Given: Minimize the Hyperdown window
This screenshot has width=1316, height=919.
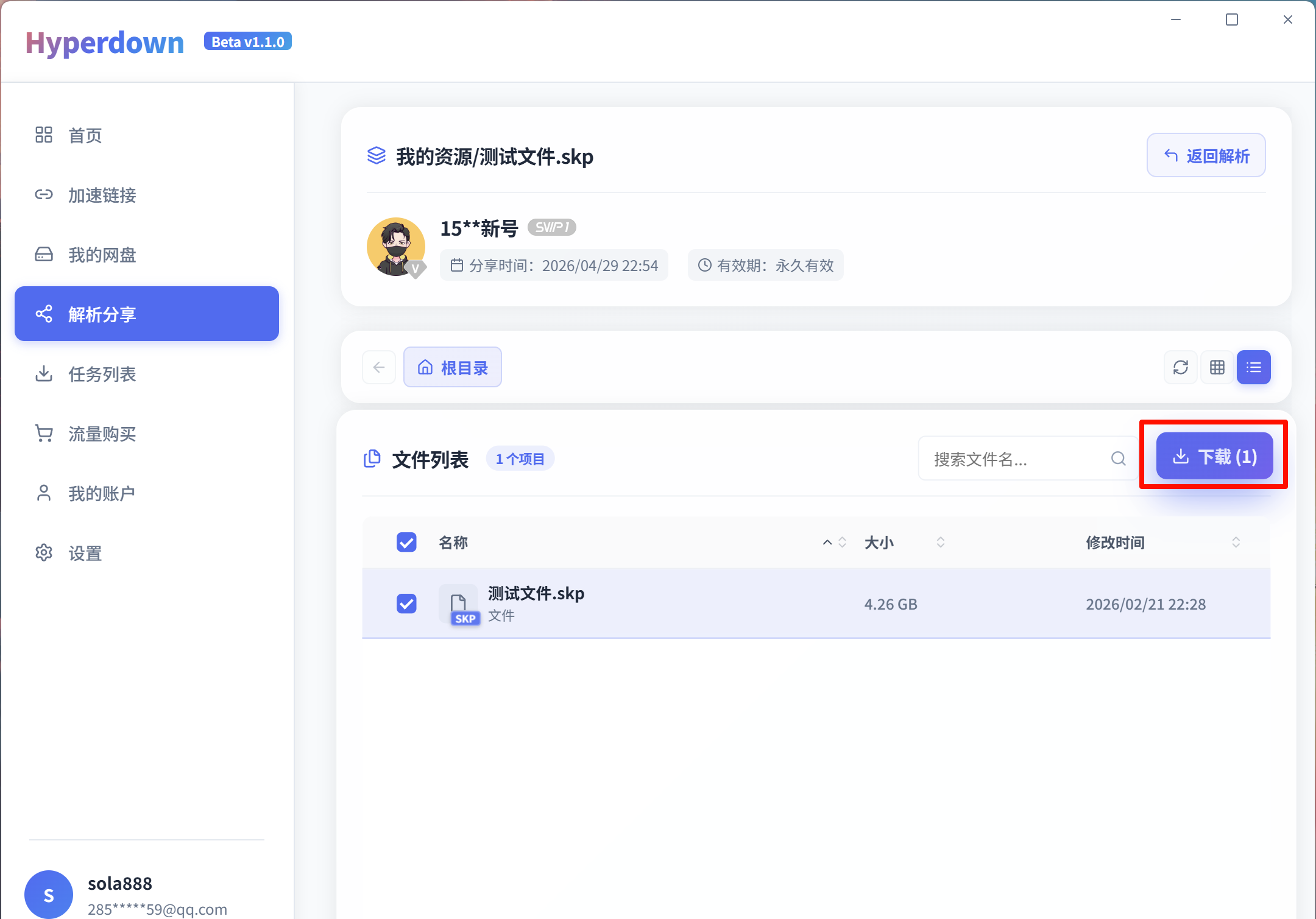Looking at the screenshot, I should click(1176, 19).
